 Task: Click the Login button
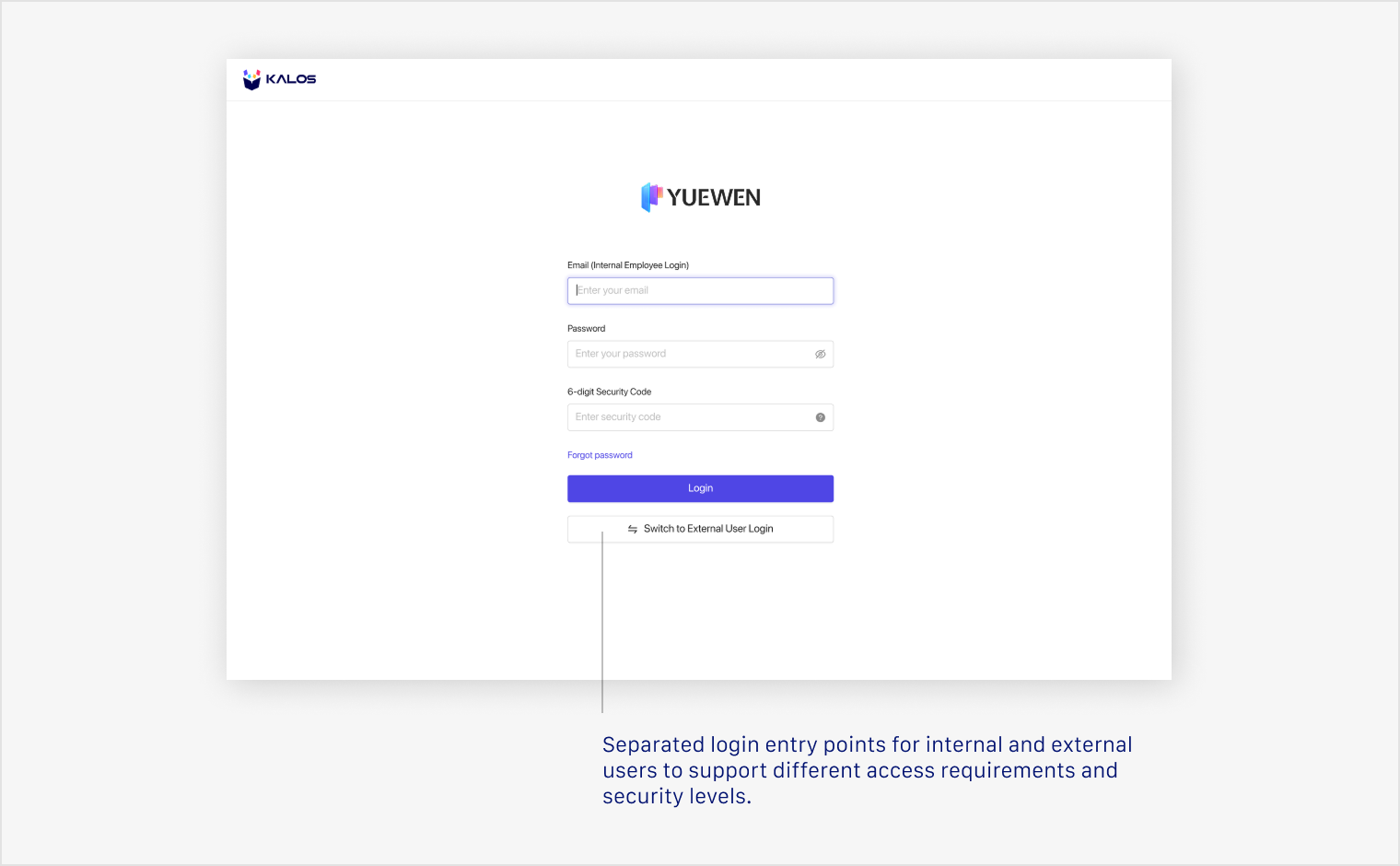click(x=700, y=488)
